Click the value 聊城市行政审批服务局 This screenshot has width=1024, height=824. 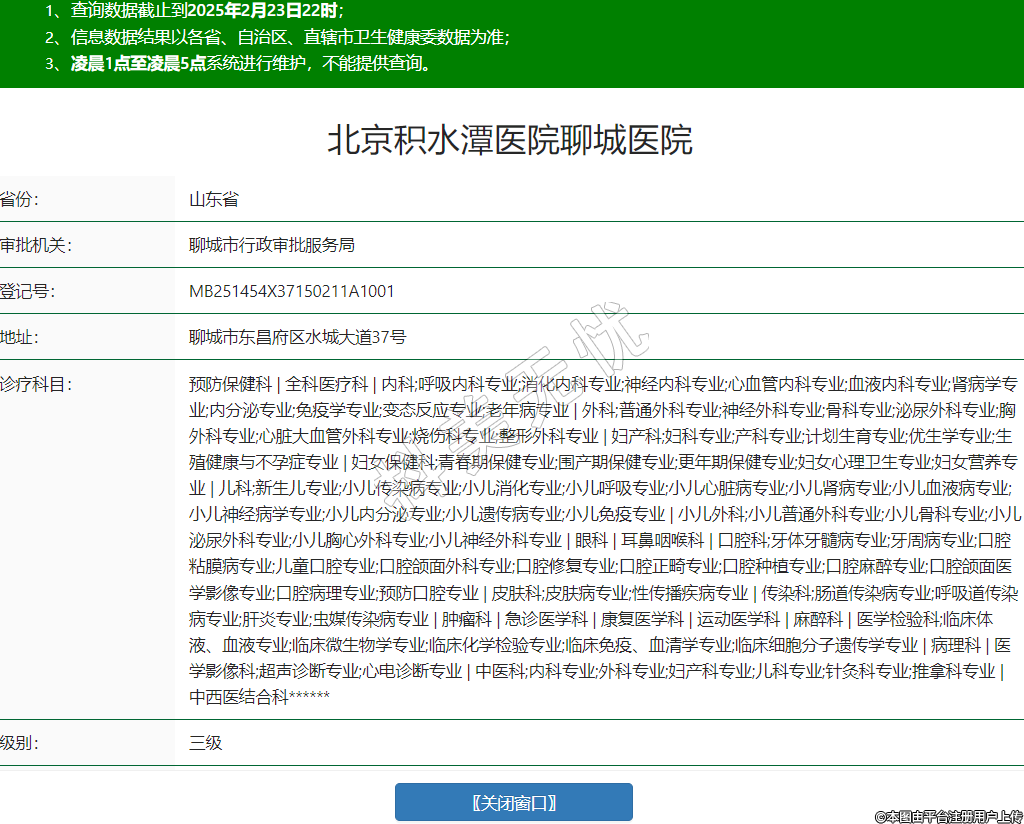(271, 245)
